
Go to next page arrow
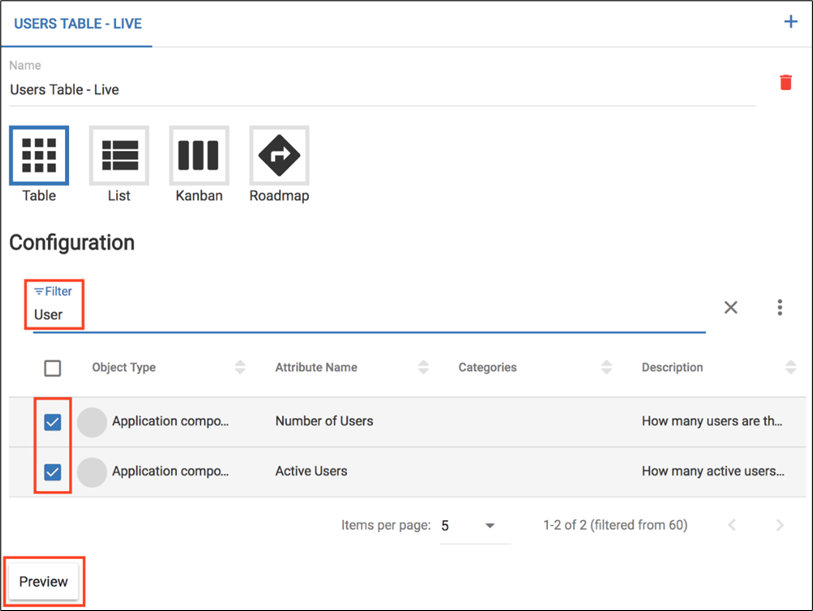[780, 525]
